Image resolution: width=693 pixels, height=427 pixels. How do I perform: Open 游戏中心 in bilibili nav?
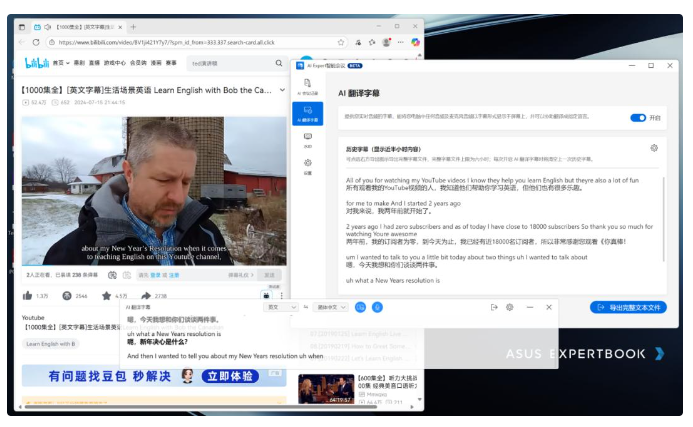tap(114, 63)
